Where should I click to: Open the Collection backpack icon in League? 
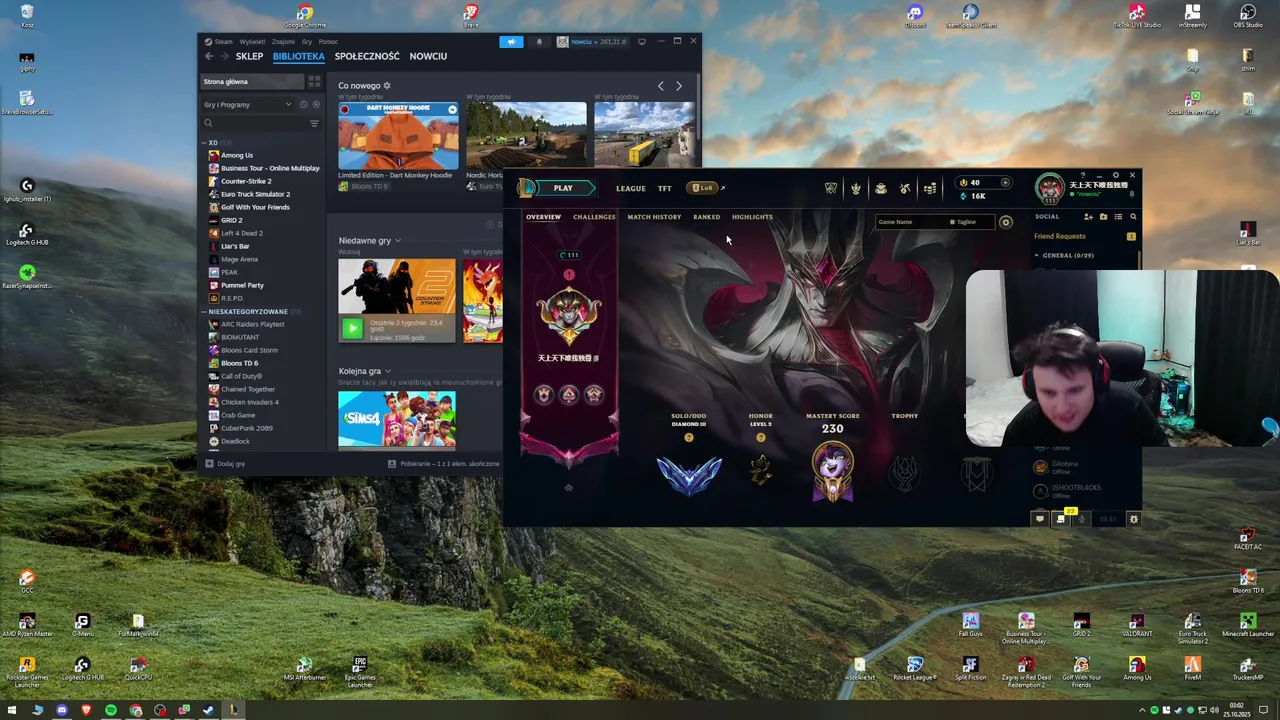[x=880, y=188]
